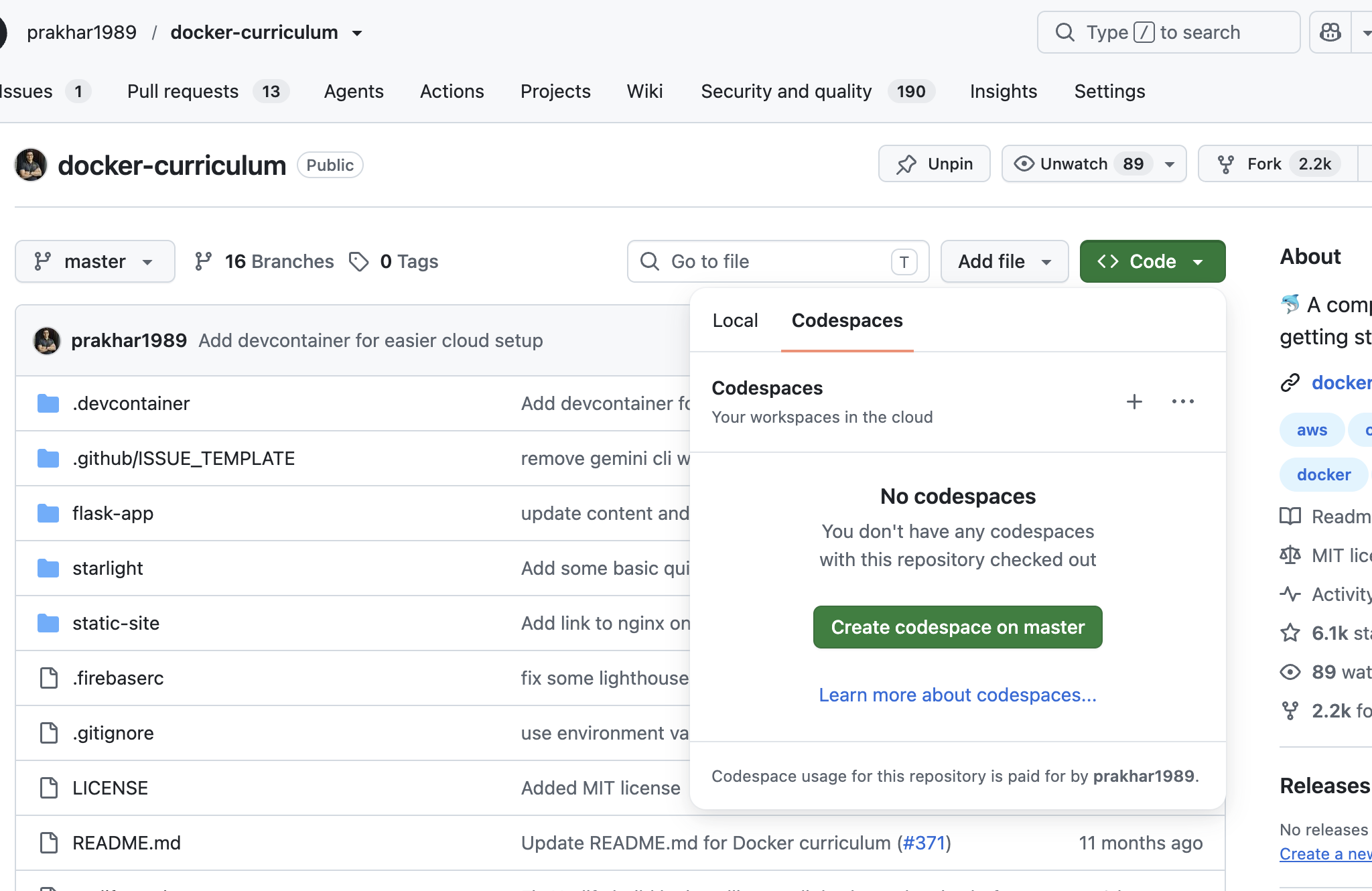Image resolution: width=1372 pixels, height=891 pixels.
Task: Click the eye icon beside 89 watching
Action: [x=1290, y=672]
